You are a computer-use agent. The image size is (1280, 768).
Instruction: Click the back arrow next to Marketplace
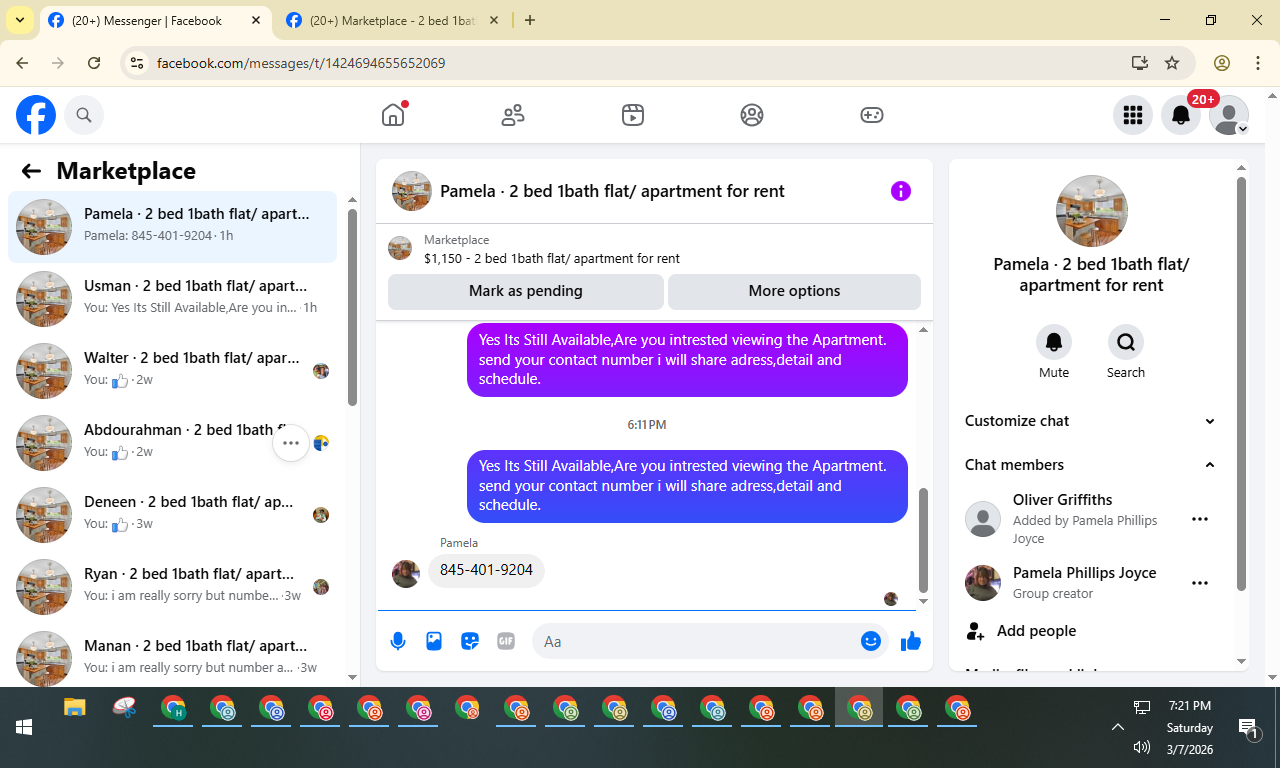pos(31,171)
